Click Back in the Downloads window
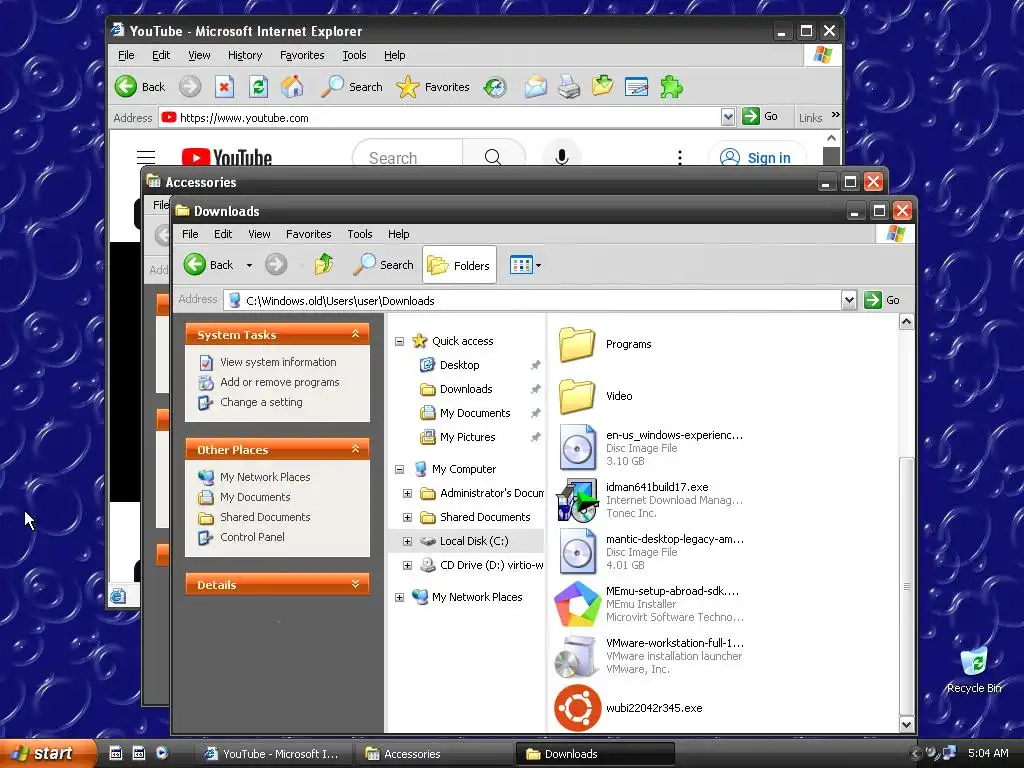Viewport: 1024px width, 768px height. [208, 264]
